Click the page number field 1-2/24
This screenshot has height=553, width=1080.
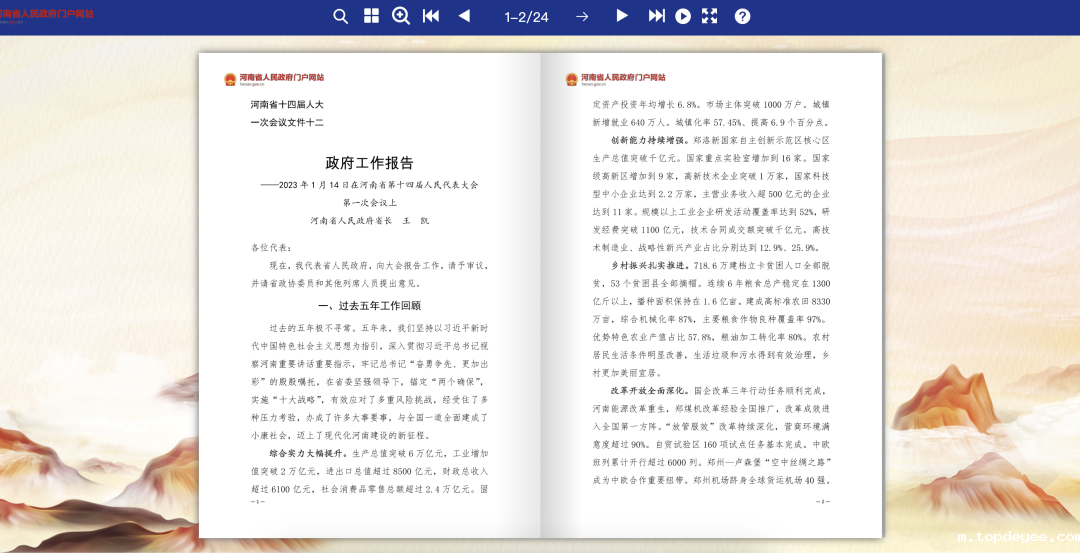[x=526, y=16]
